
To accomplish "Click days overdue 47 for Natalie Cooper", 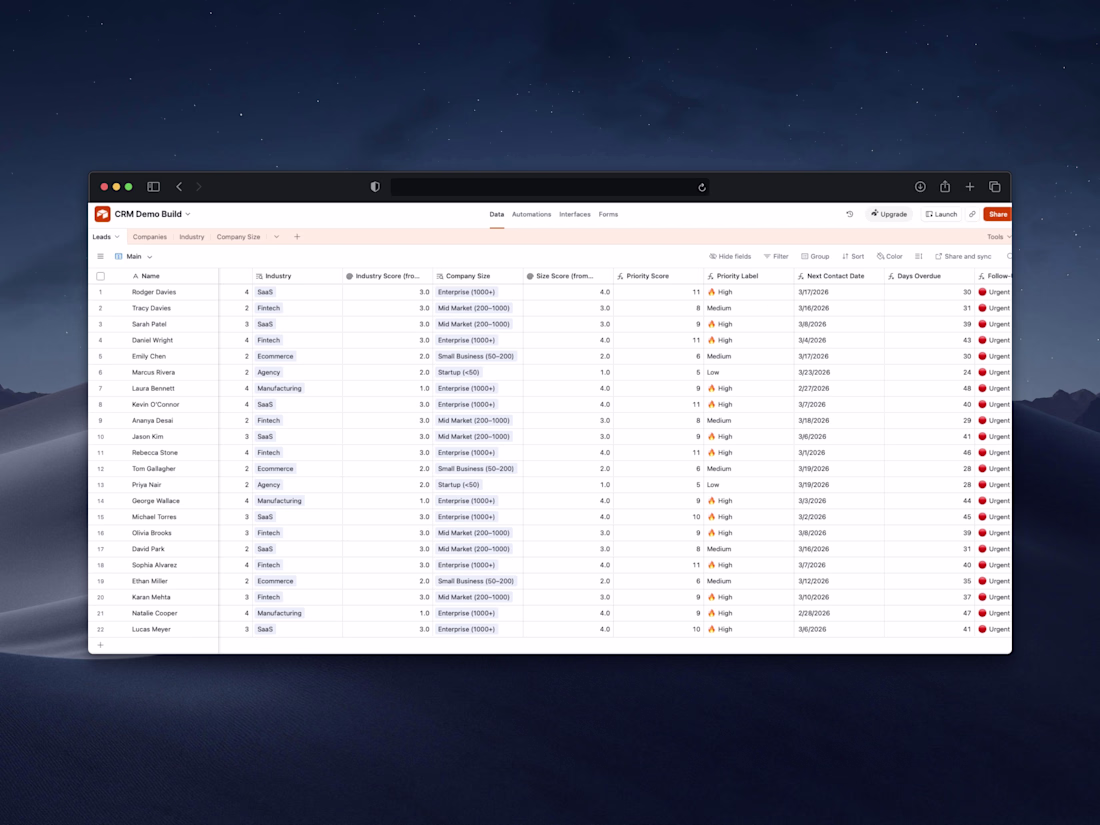I will coord(930,613).
